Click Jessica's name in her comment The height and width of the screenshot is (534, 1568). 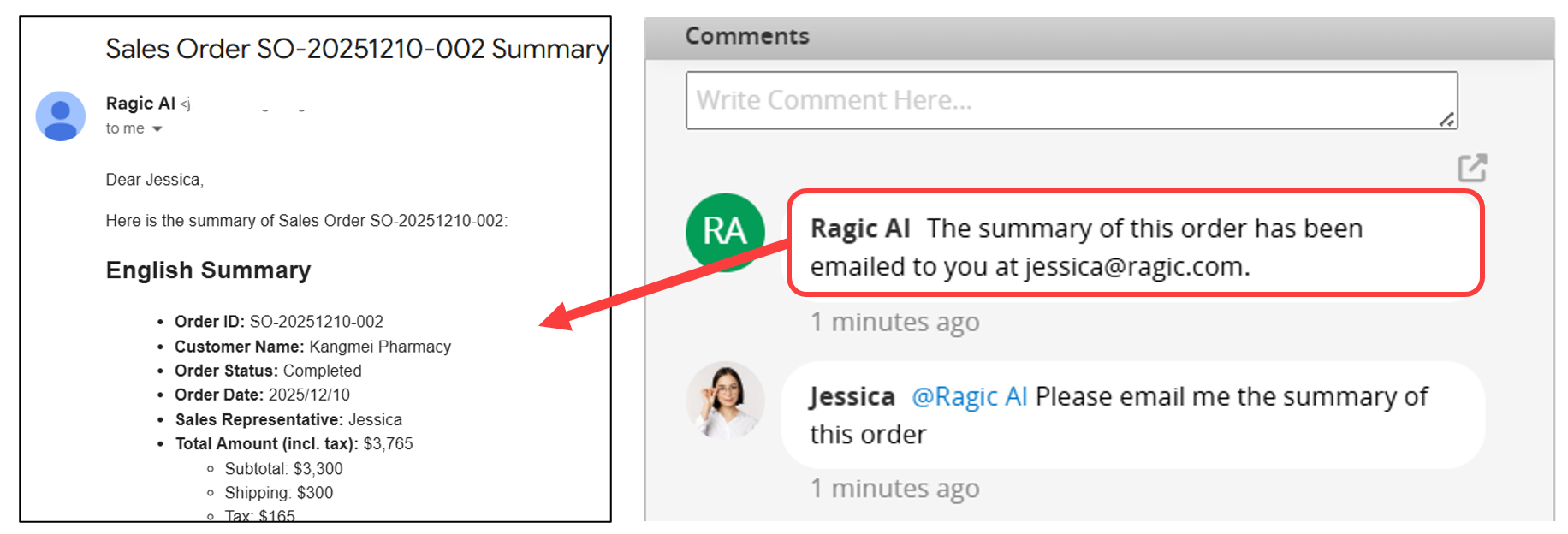pyautogui.click(x=852, y=397)
